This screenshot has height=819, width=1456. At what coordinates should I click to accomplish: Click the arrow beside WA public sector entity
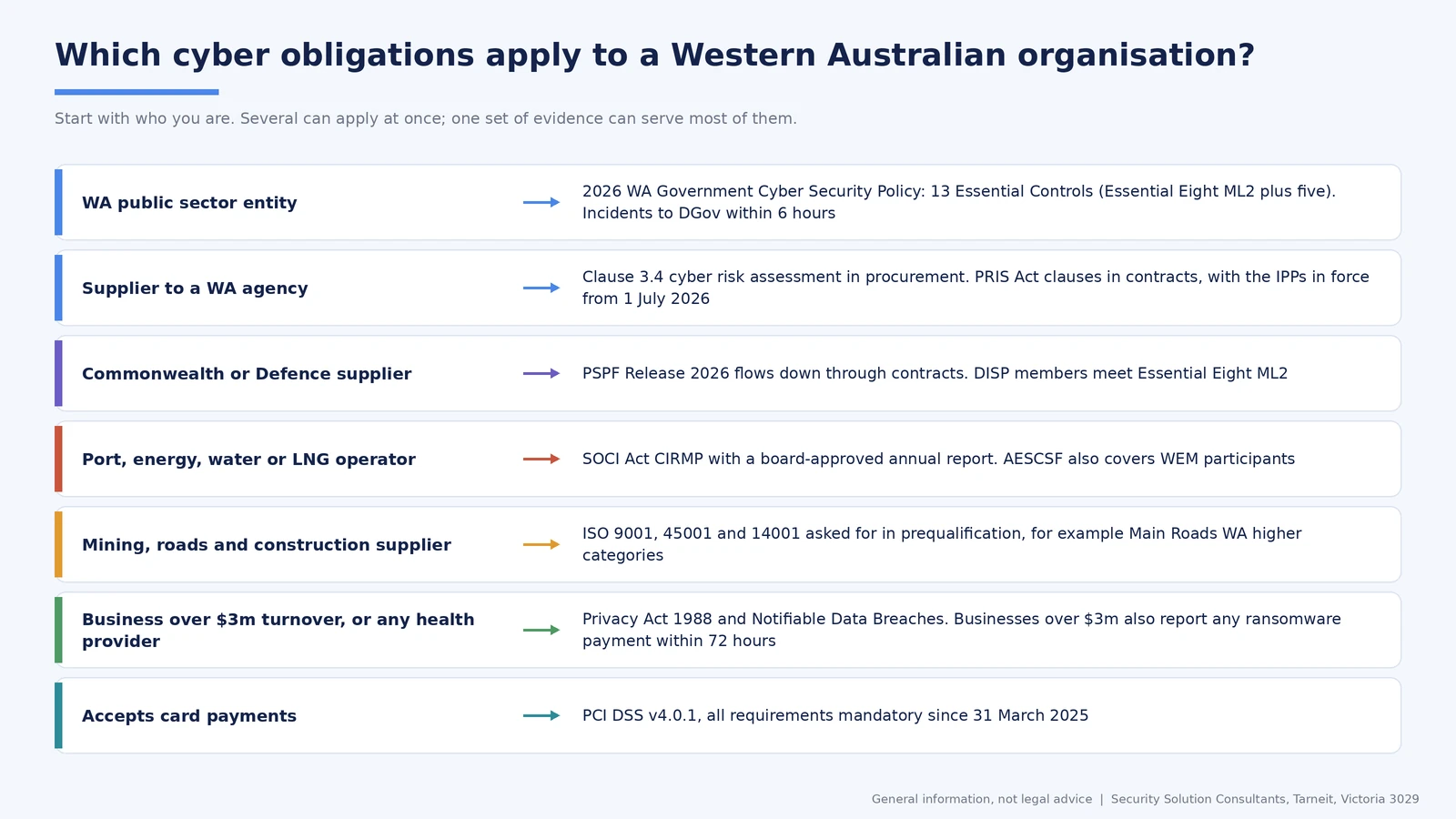[541, 202]
